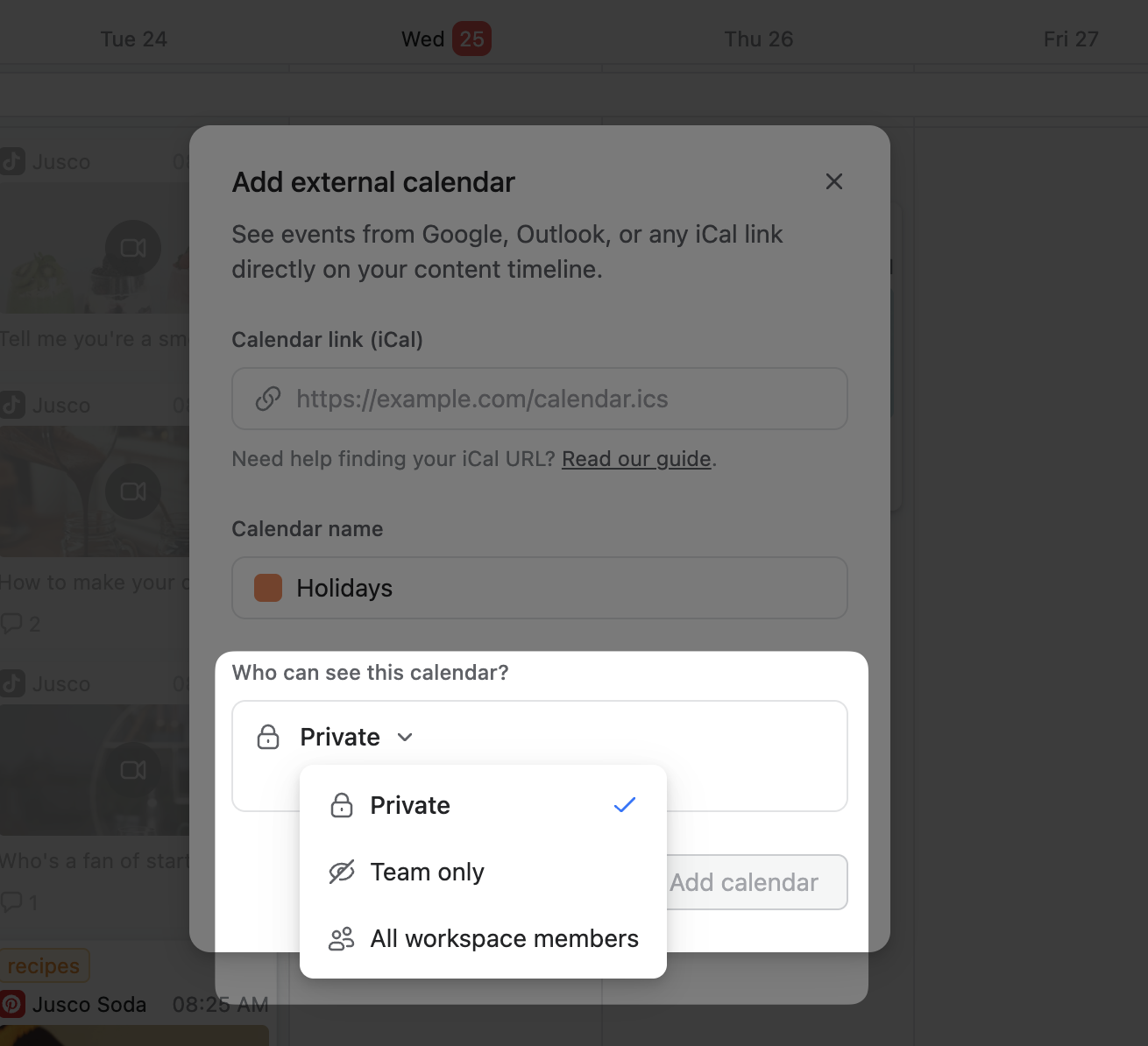This screenshot has height=1046, width=1148.
Task: Click the people icon for workspace members
Action: [x=341, y=938]
